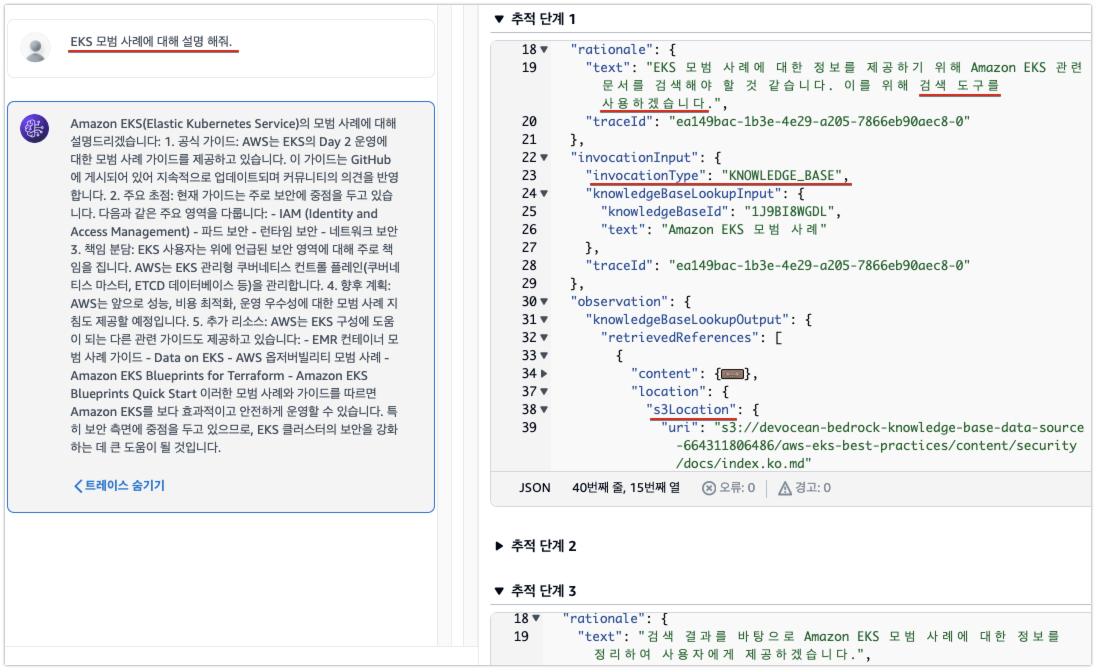Collapse the 추적 단계 1 section
The height and width of the screenshot is (670, 1096).
[x=499, y=19]
